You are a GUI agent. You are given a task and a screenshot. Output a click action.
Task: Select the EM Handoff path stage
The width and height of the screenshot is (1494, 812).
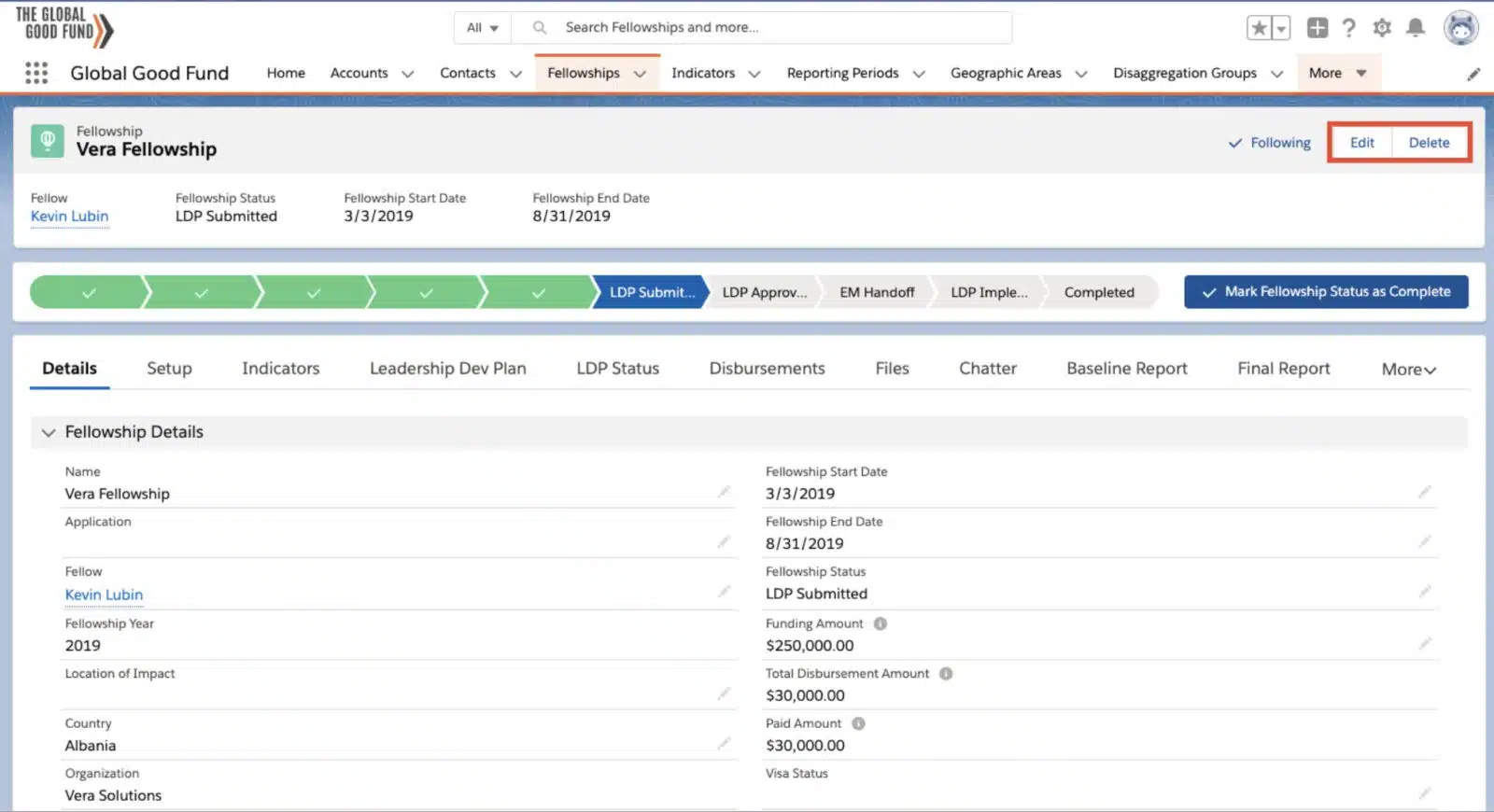click(x=876, y=292)
